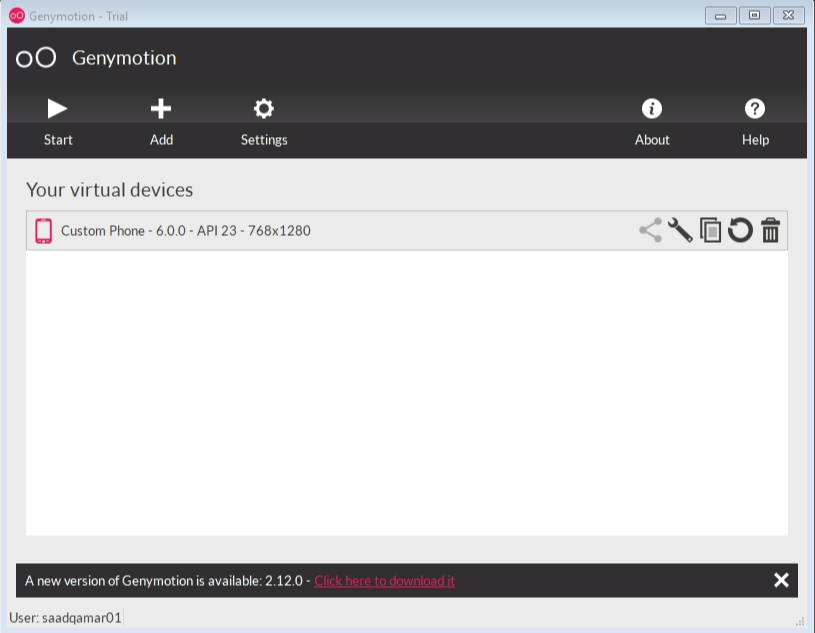Click the window resize grip corner
815x633 pixels.
pyautogui.click(x=800, y=622)
